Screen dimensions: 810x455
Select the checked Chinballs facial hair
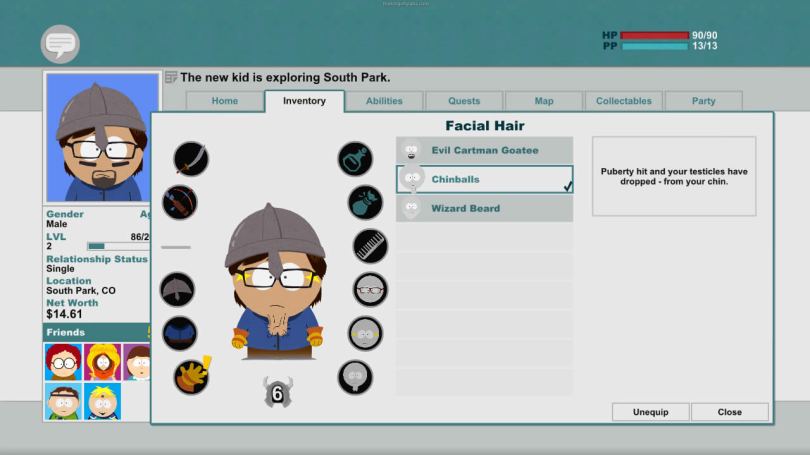(485, 179)
